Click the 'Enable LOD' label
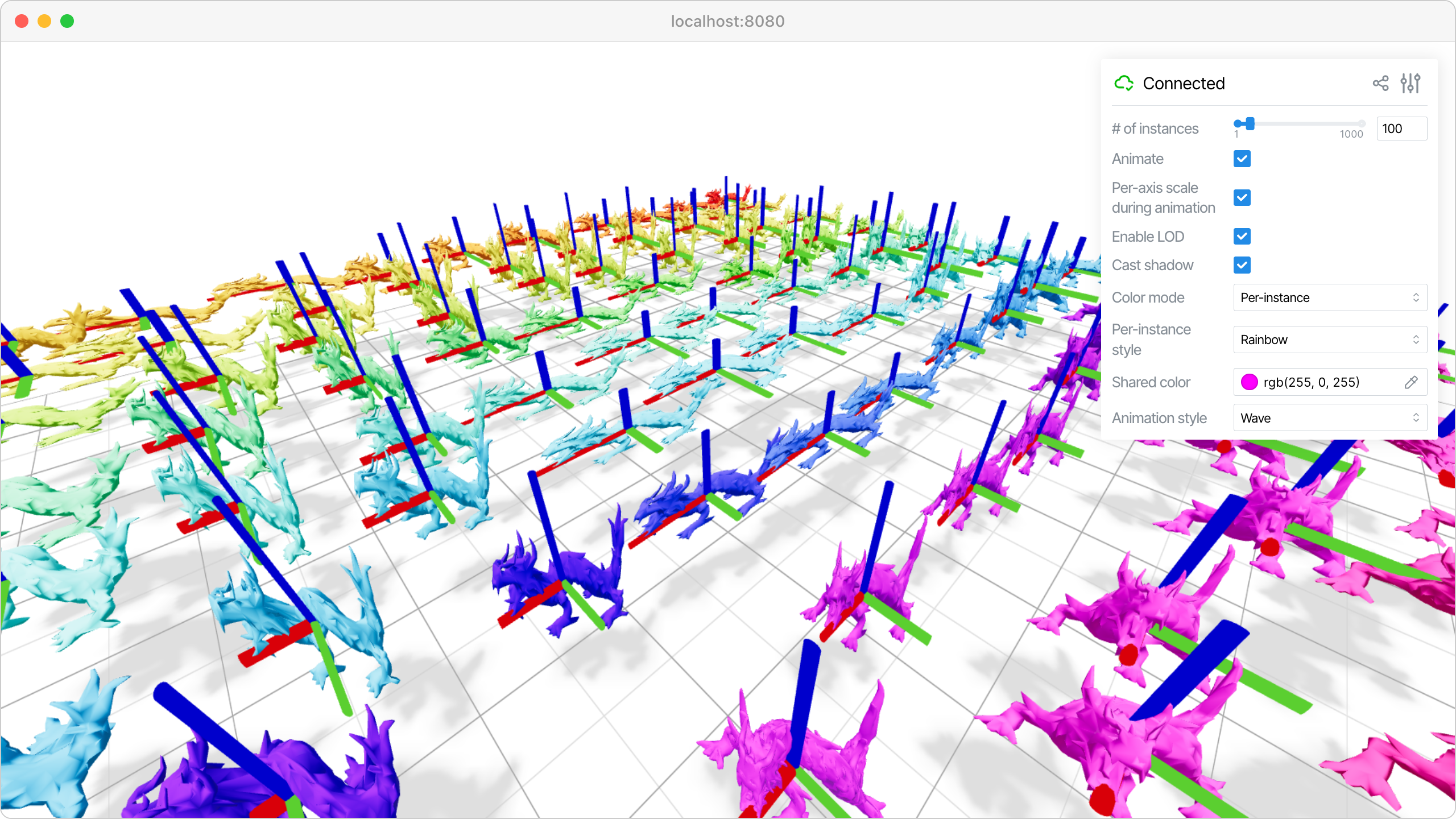This screenshot has height=819, width=1456. pyautogui.click(x=1148, y=237)
